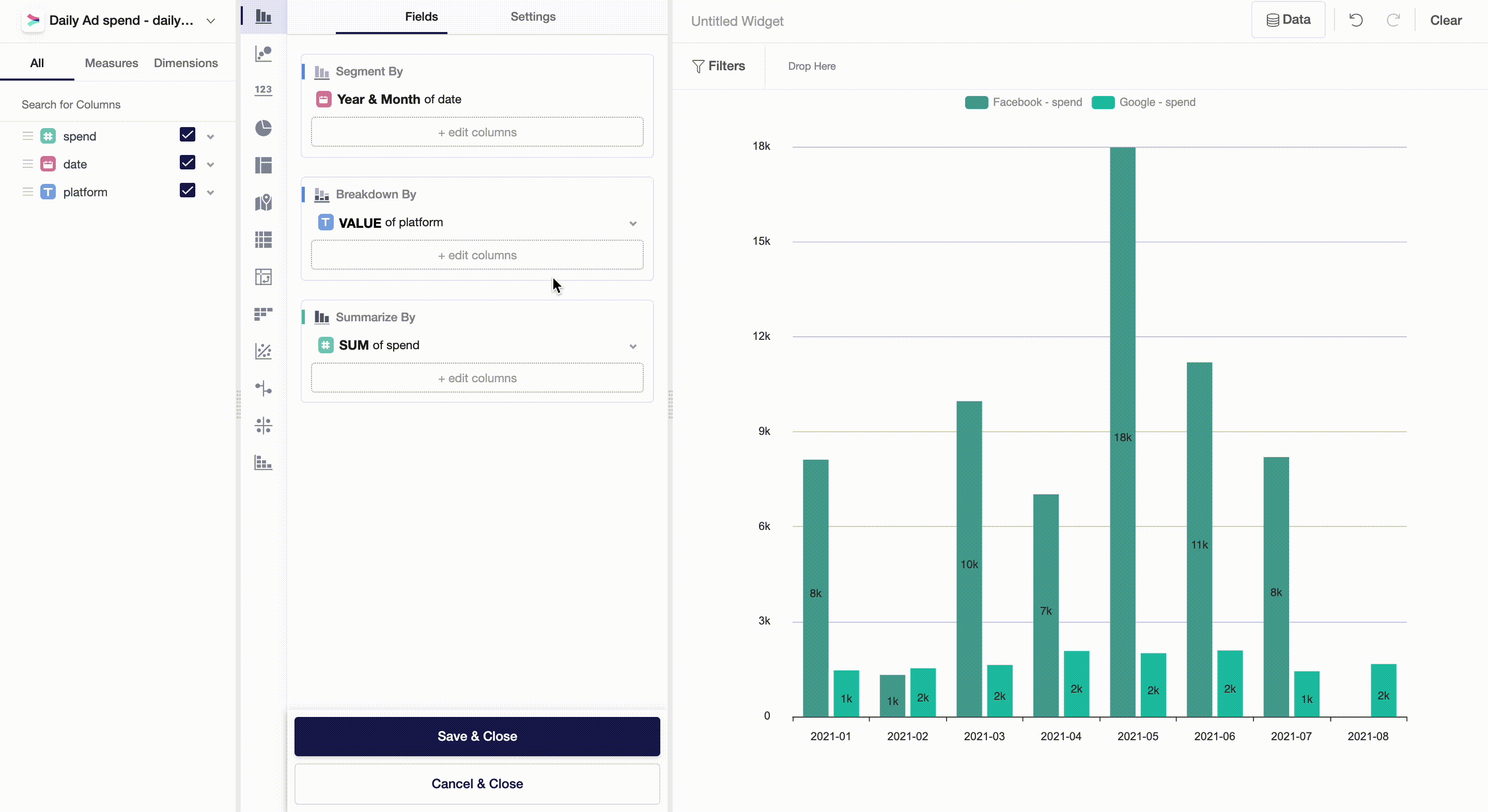Choose the scatter plot chart type icon

point(263,54)
